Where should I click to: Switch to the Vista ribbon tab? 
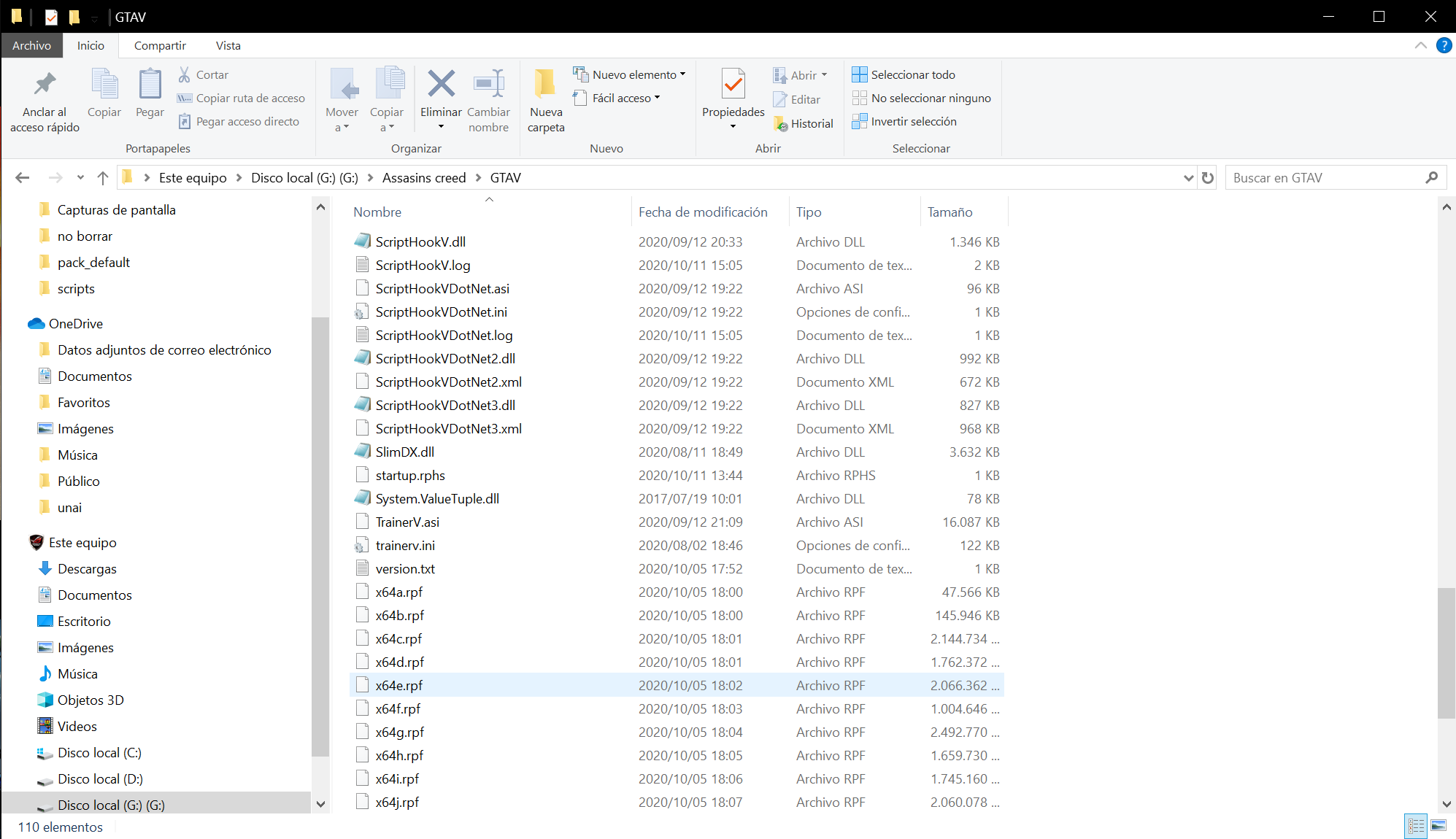pyautogui.click(x=228, y=45)
